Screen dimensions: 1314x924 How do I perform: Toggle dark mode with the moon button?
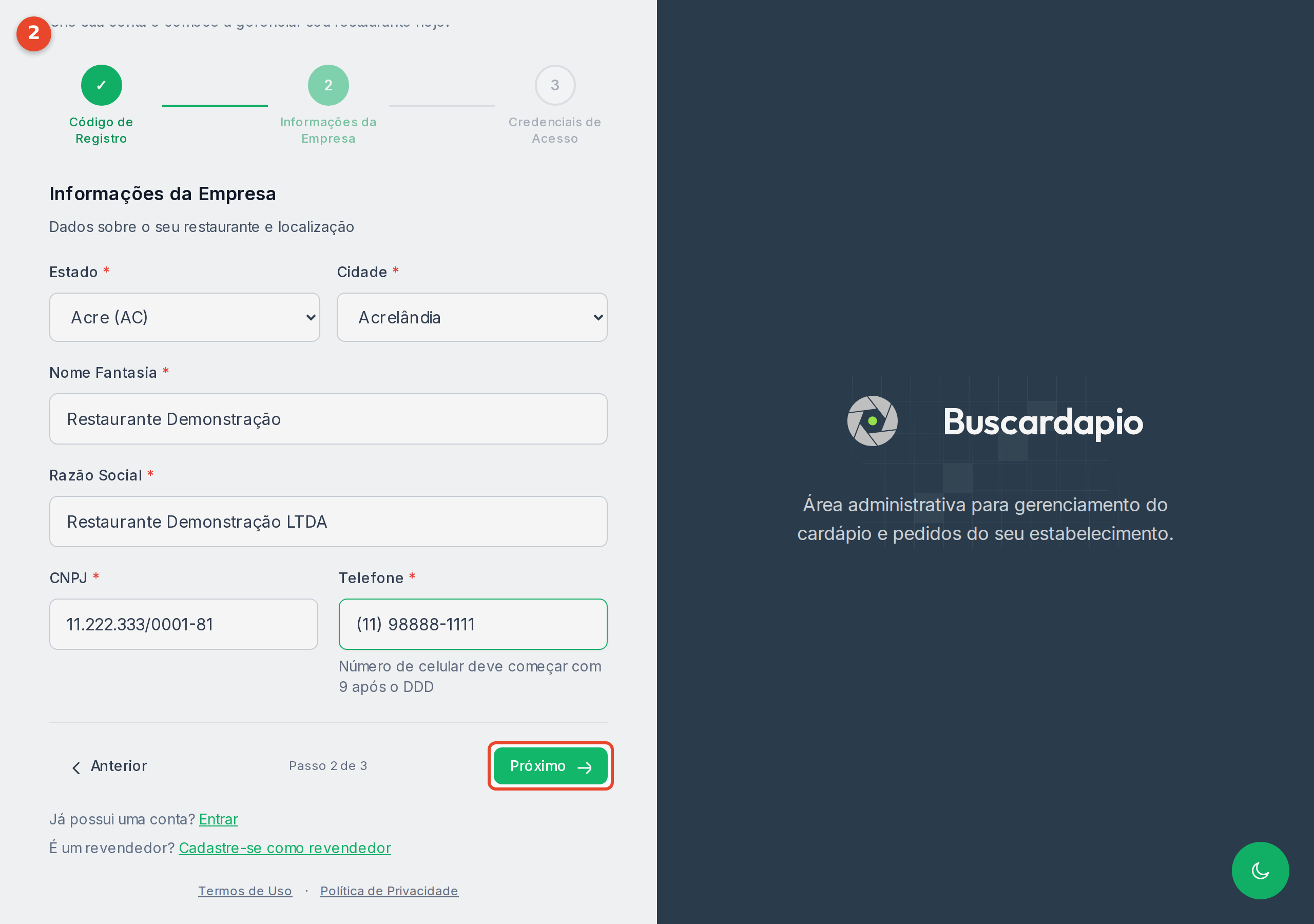click(x=1260, y=870)
